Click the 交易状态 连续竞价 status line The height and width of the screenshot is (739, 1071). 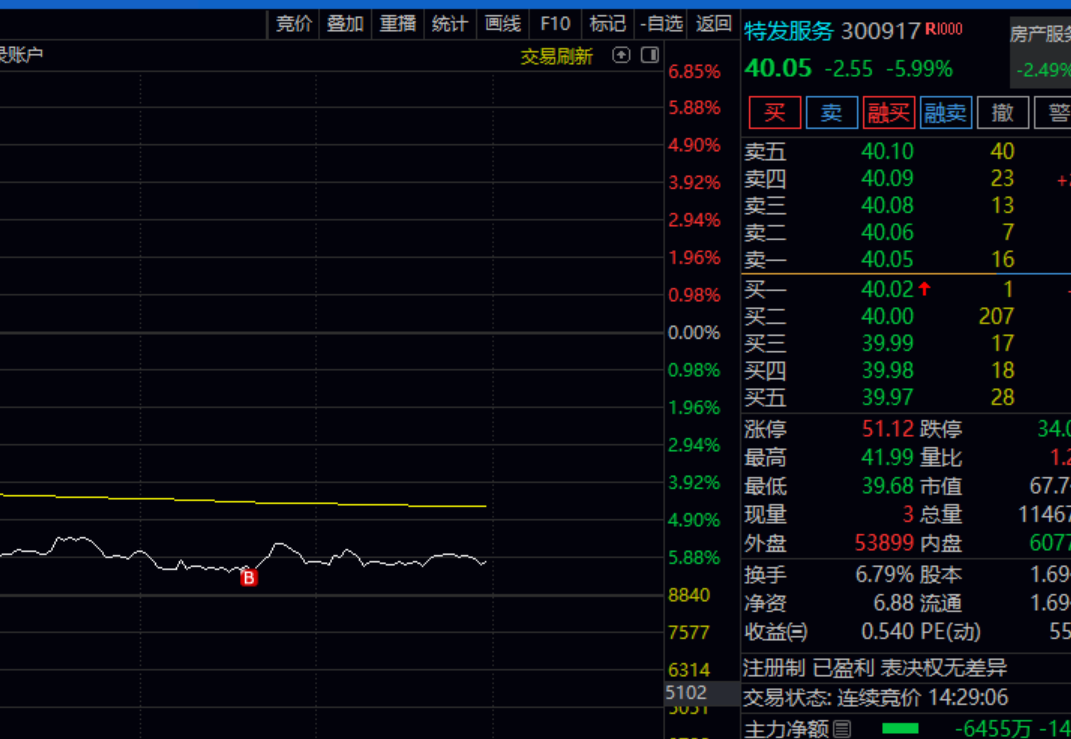click(x=876, y=697)
